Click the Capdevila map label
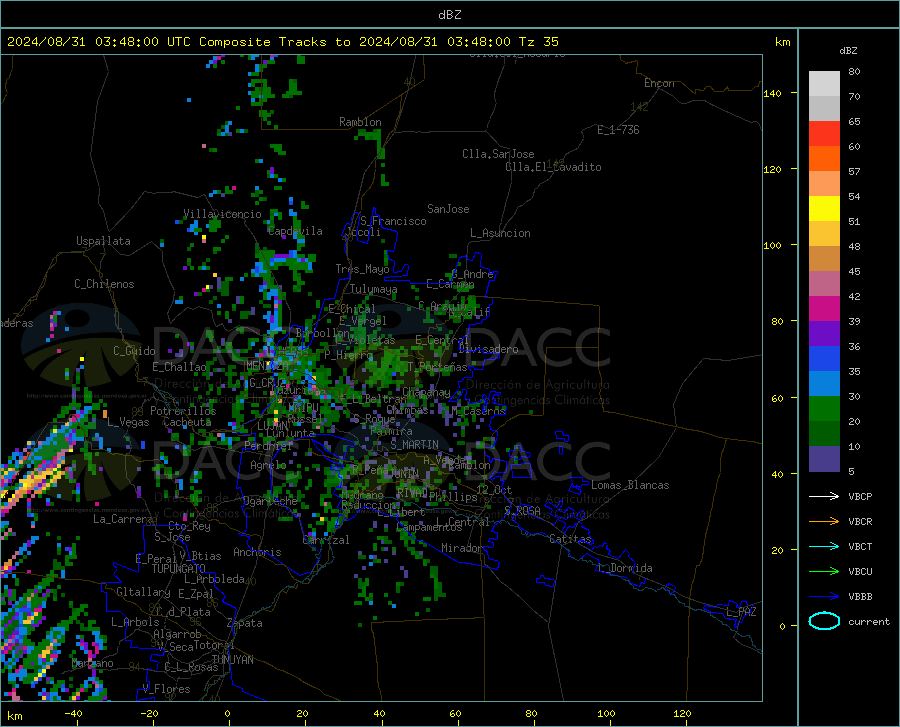Image resolution: width=900 pixels, height=727 pixels. pyautogui.click(x=295, y=231)
